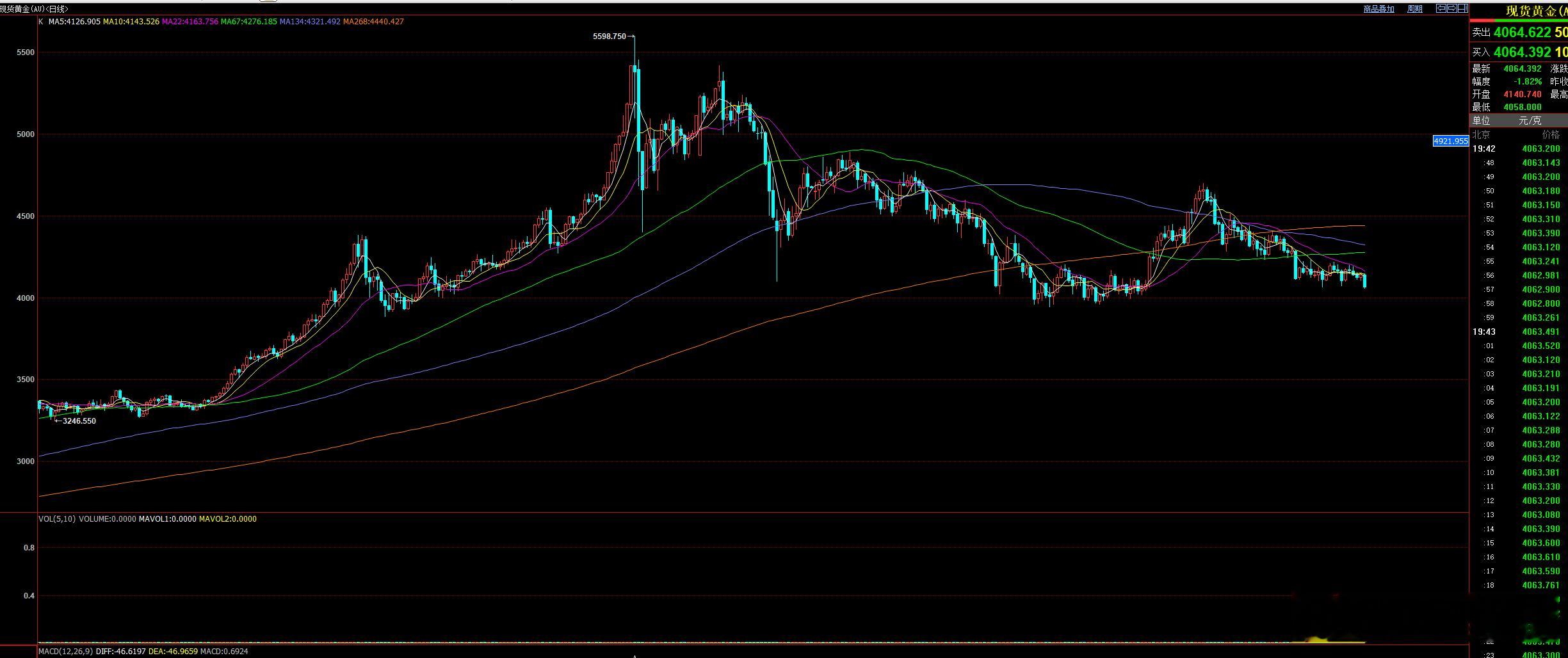Open the 周期 period link
The width and height of the screenshot is (1568, 658).
point(1415,9)
